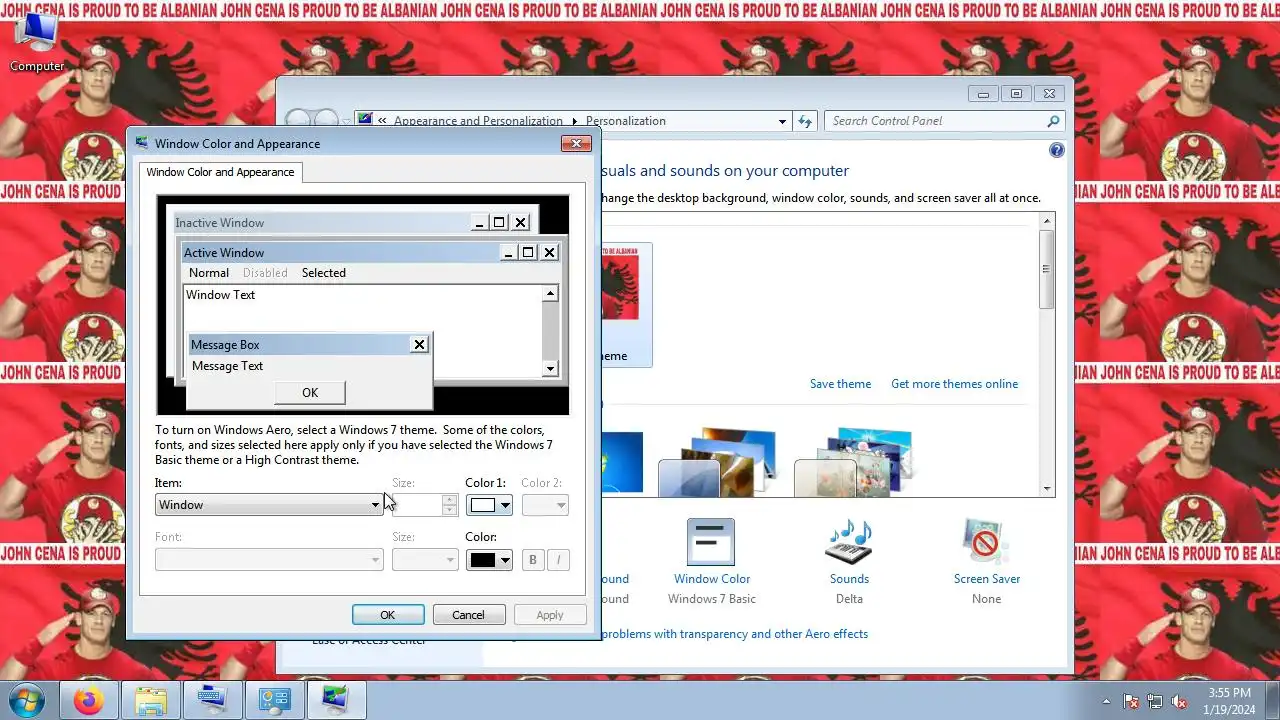Select the Architecture Aero theme thumbnail
This screenshot has width=1280, height=720.
click(718, 462)
